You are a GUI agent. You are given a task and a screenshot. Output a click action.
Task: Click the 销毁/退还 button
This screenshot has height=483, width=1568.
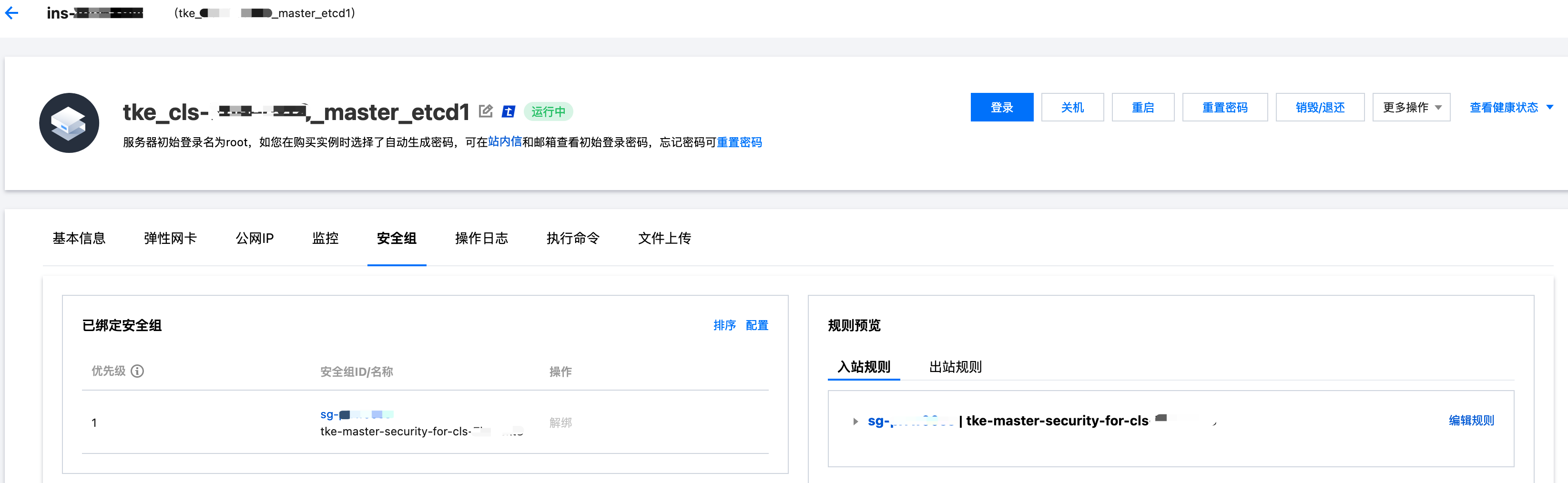1320,108
